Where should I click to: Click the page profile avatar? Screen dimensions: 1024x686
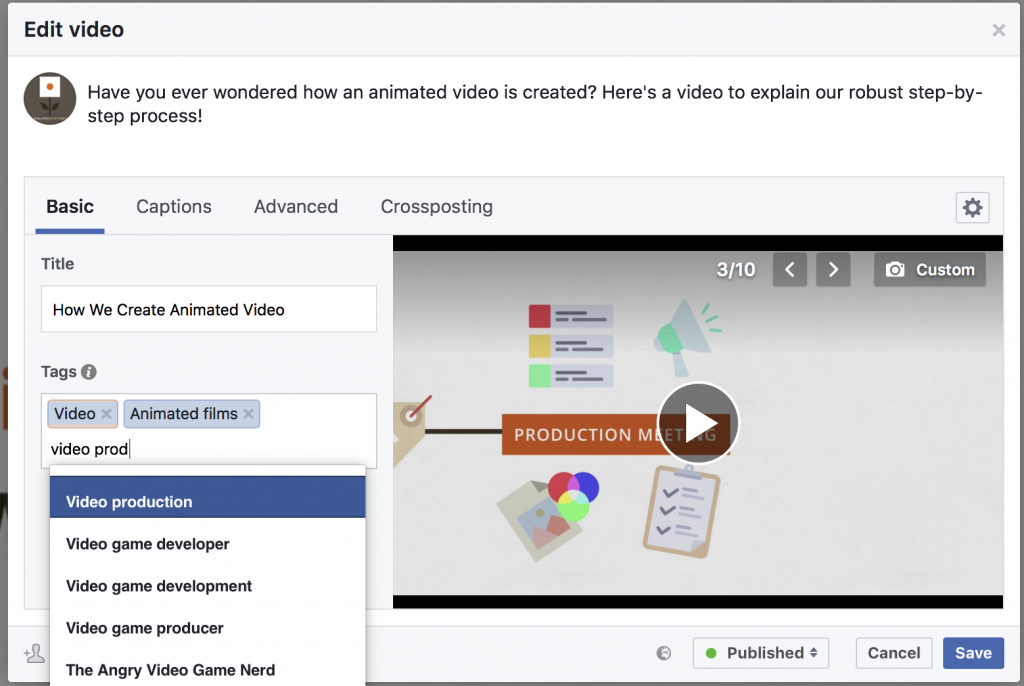[50, 99]
